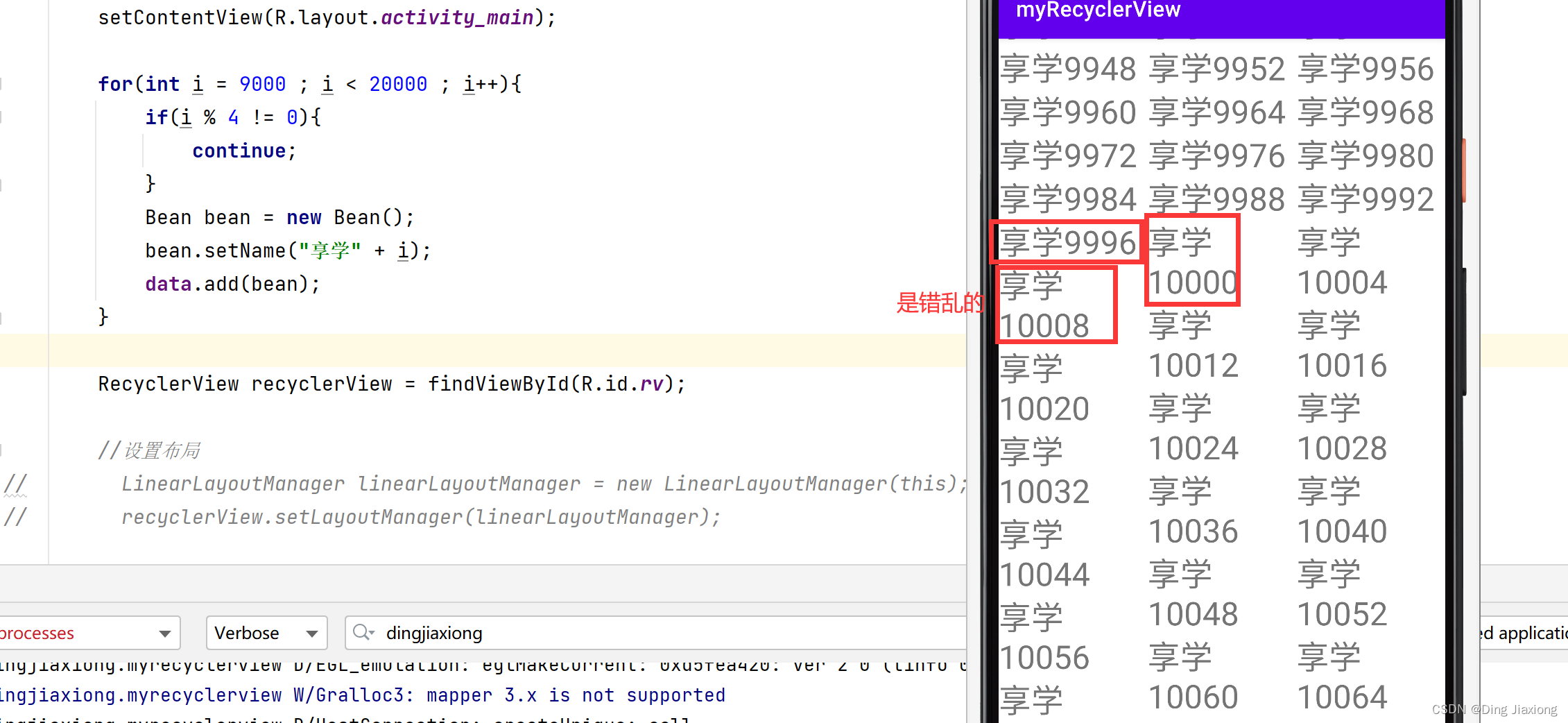Click the findViewById(R.id.rv) code line
The image size is (1568, 723).
(392, 384)
